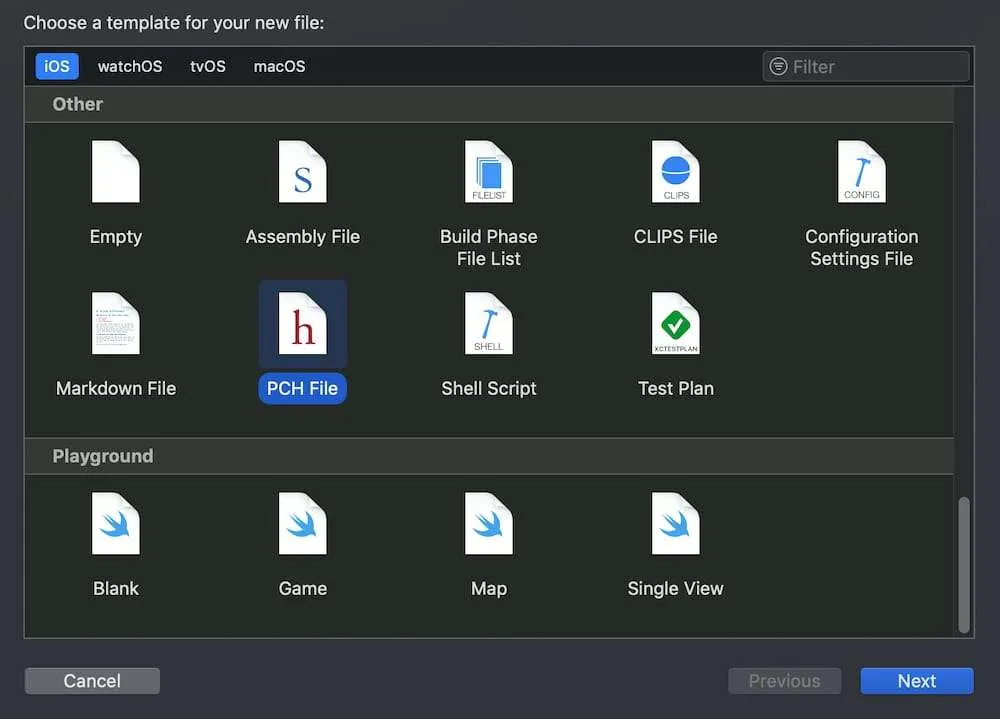Switch to the watchOS platform tab
Screen dimensions: 1000x719
[130, 66]
